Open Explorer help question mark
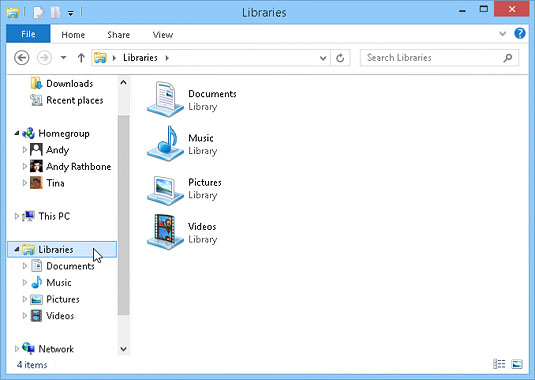The height and width of the screenshot is (380, 535). 520,33
